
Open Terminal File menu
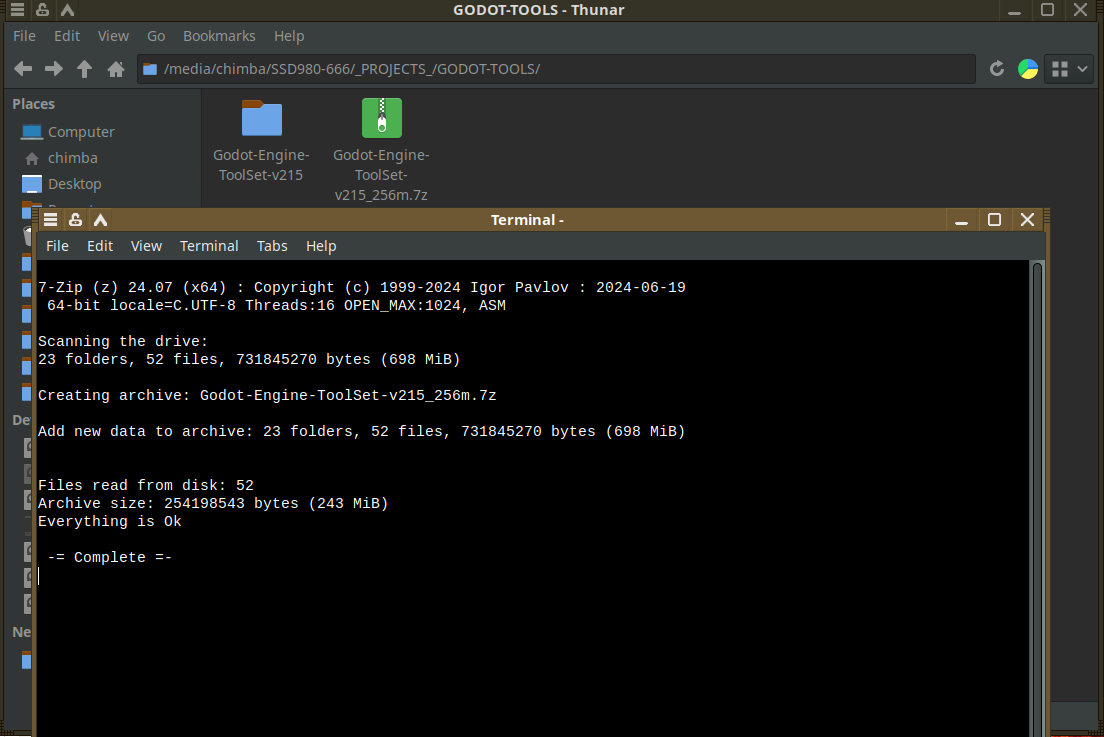pos(57,246)
